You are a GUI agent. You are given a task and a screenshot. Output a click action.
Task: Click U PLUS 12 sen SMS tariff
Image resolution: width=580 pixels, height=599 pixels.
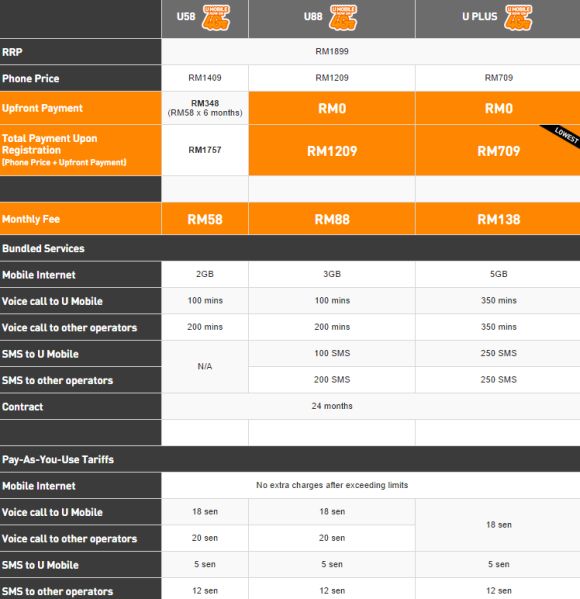point(499,590)
